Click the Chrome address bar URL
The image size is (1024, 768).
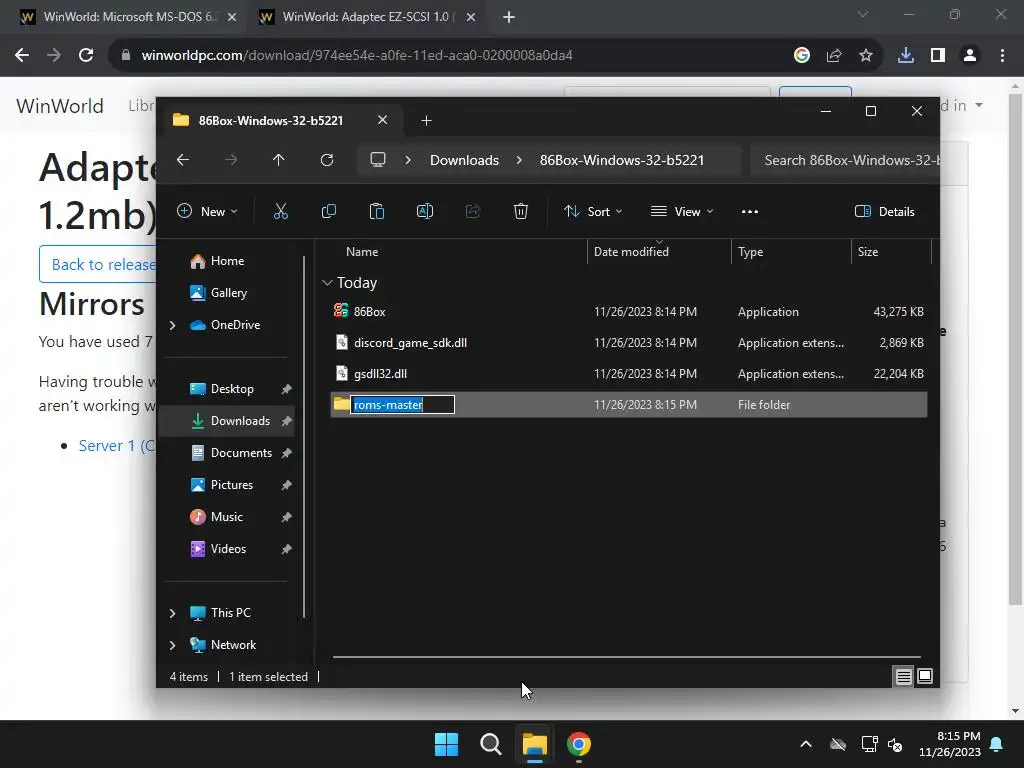(x=357, y=56)
